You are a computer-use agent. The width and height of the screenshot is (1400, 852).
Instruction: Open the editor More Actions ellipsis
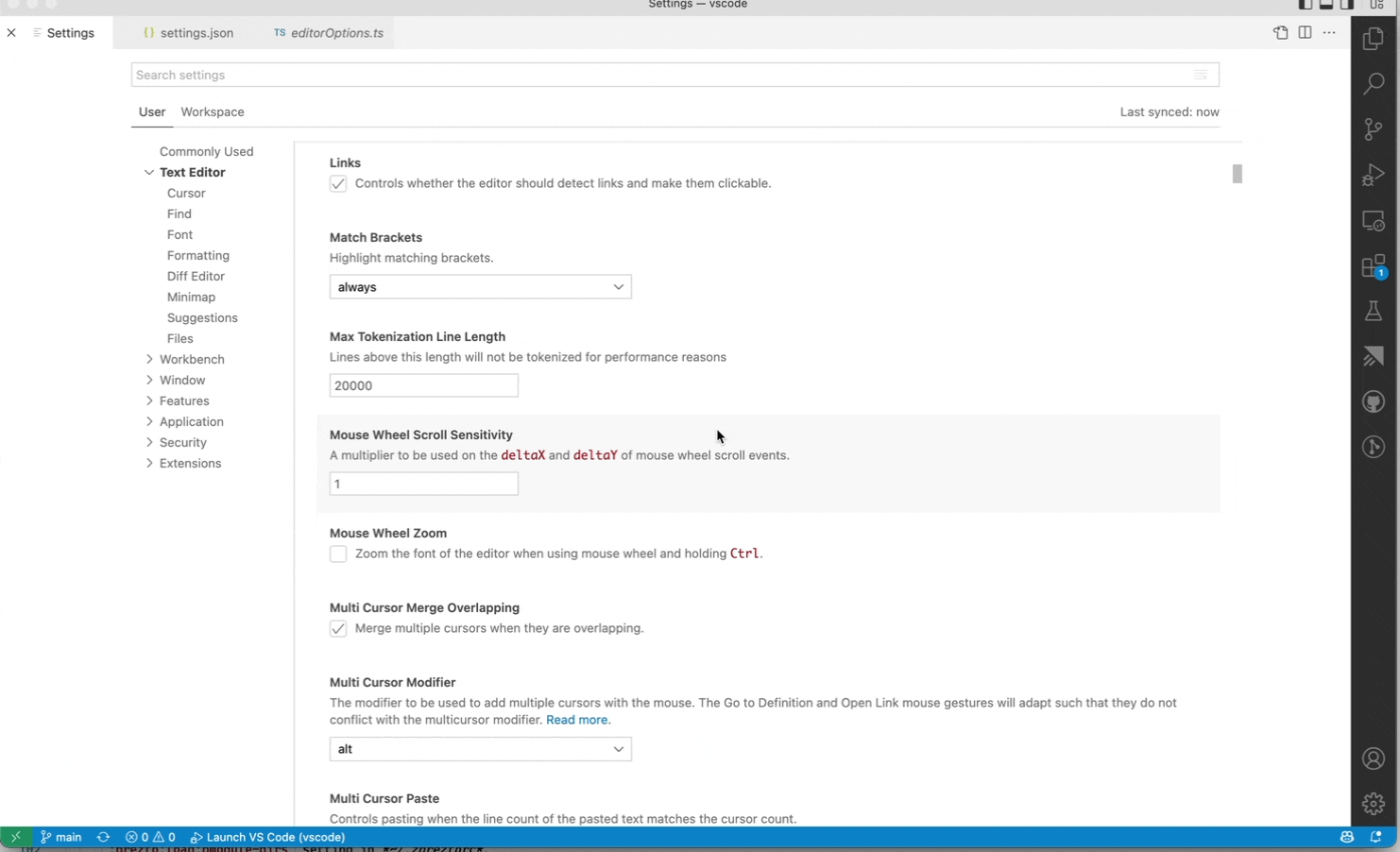1329,33
